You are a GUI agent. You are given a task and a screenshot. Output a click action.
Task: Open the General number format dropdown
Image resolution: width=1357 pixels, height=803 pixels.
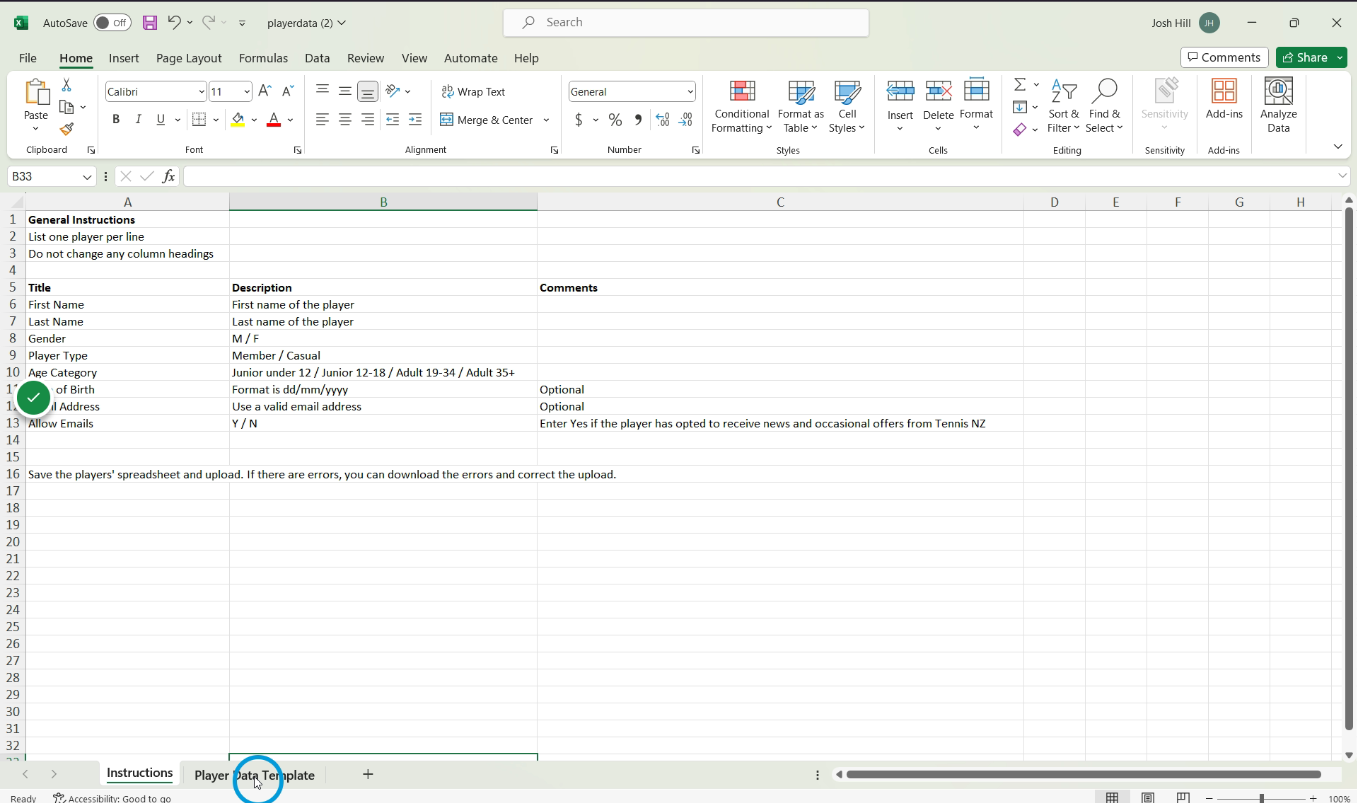pyautogui.click(x=690, y=92)
